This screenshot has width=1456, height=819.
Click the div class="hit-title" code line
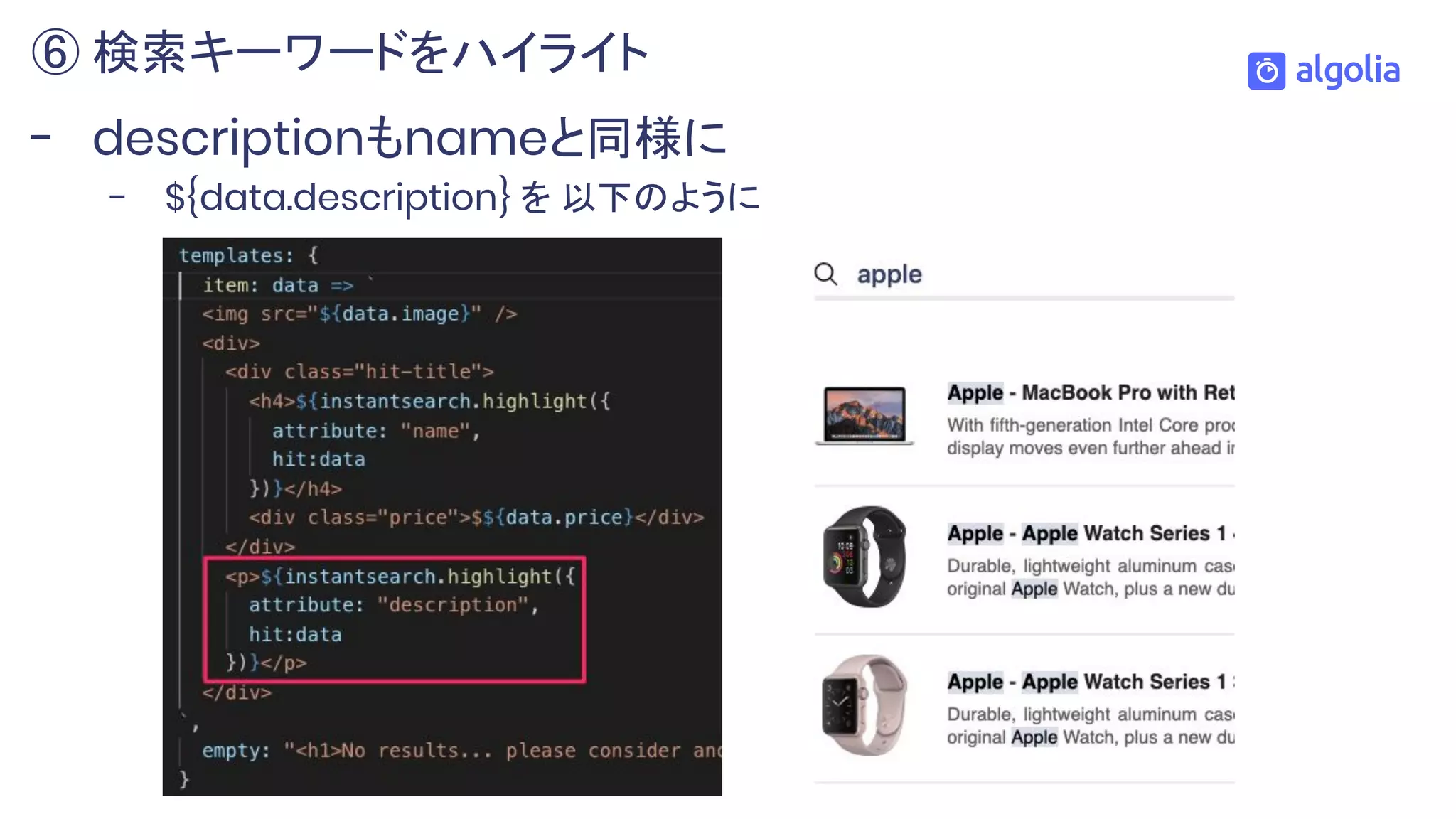(x=359, y=372)
